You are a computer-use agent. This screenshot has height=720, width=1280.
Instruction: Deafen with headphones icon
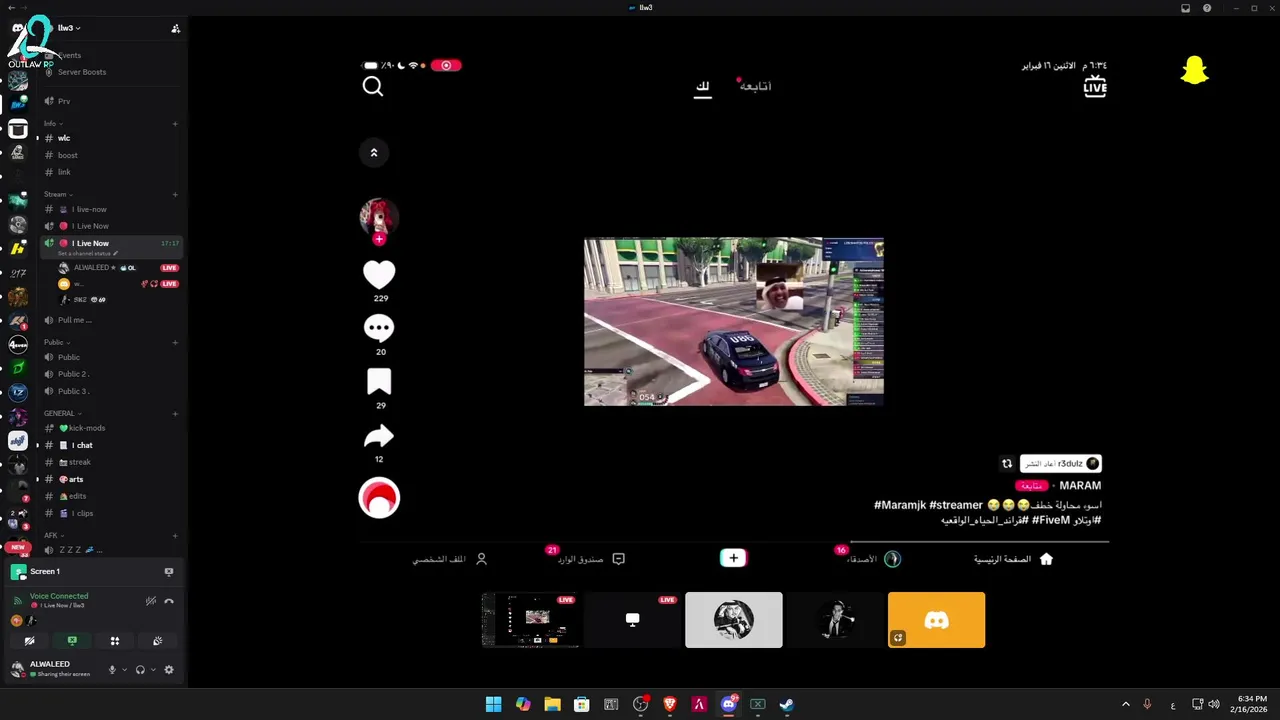coord(140,670)
